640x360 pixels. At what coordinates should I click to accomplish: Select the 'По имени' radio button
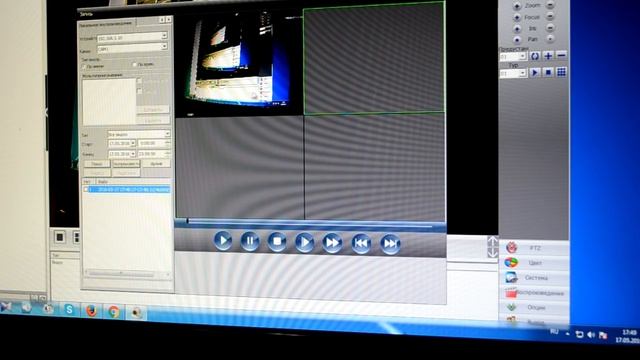(x=85, y=66)
